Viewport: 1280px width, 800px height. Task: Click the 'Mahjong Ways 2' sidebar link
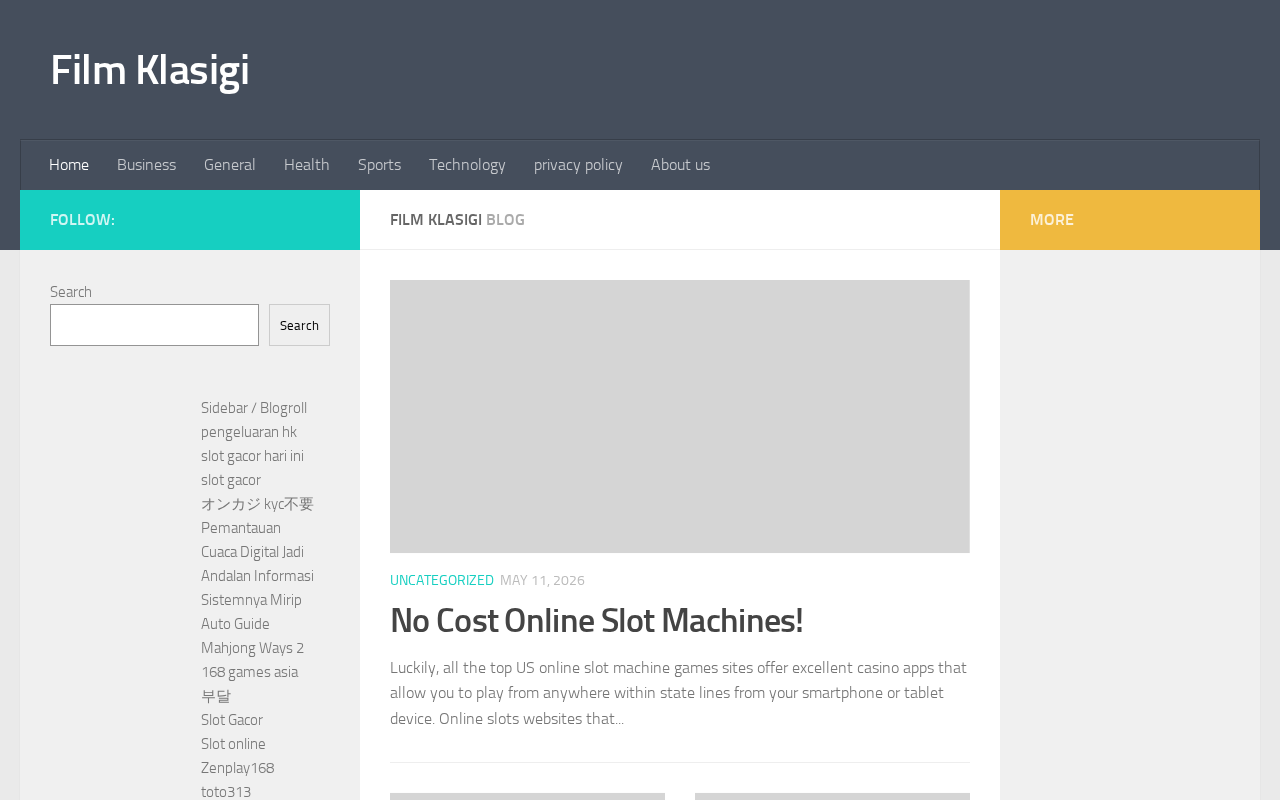[x=252, y=648]
